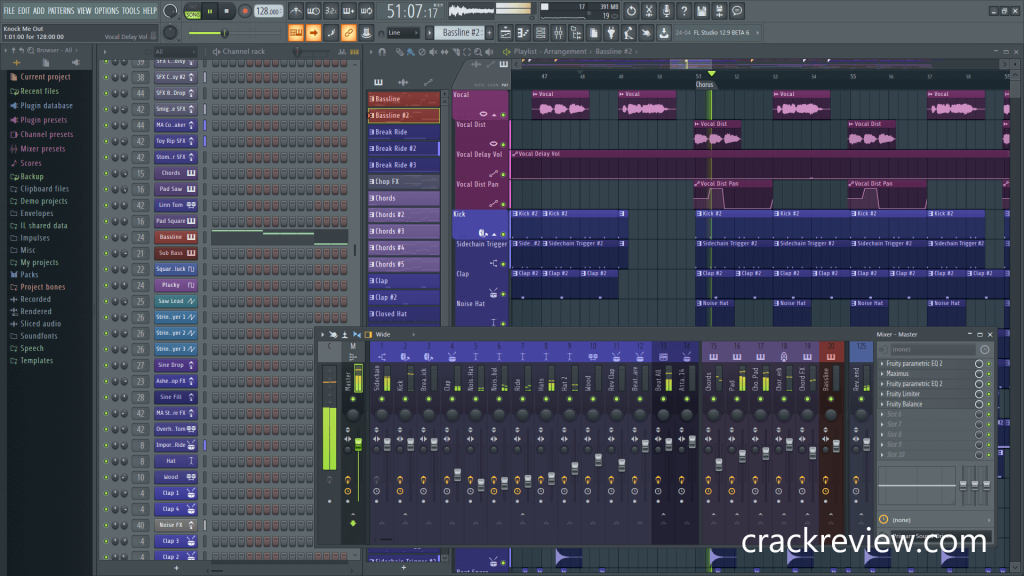The width and height of the screenshot is (1024, 576).
Task: Click the microphone recording icon
Action: (665, 11)
